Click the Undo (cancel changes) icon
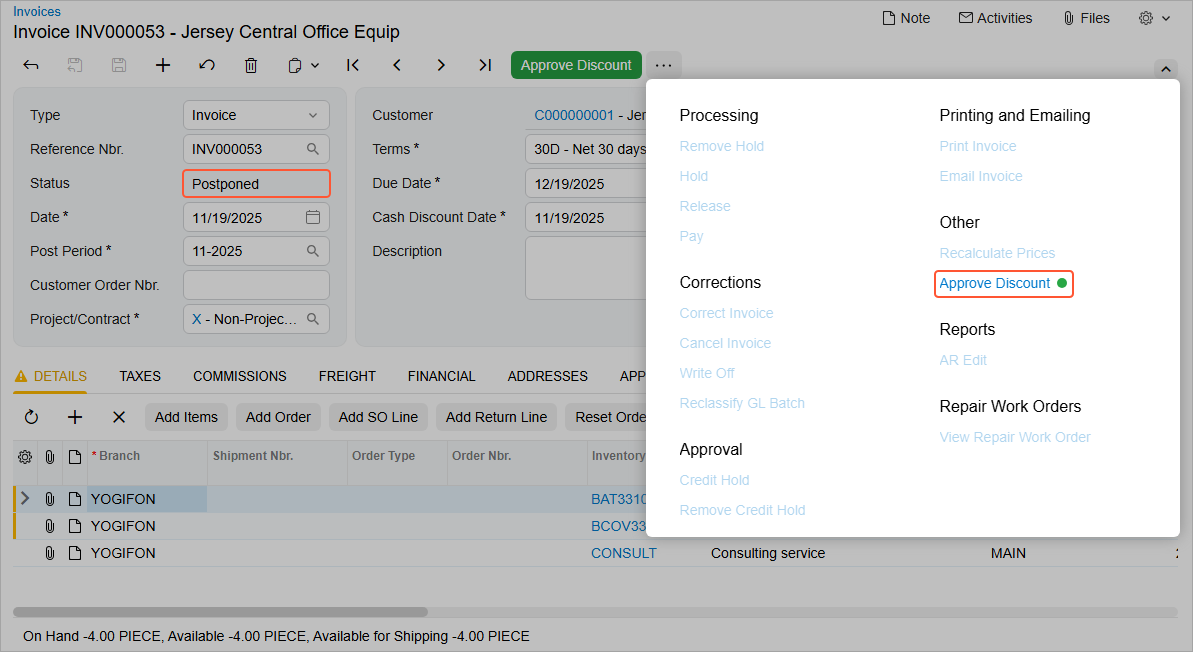1193x652 pixels. [x=207, y=65]
